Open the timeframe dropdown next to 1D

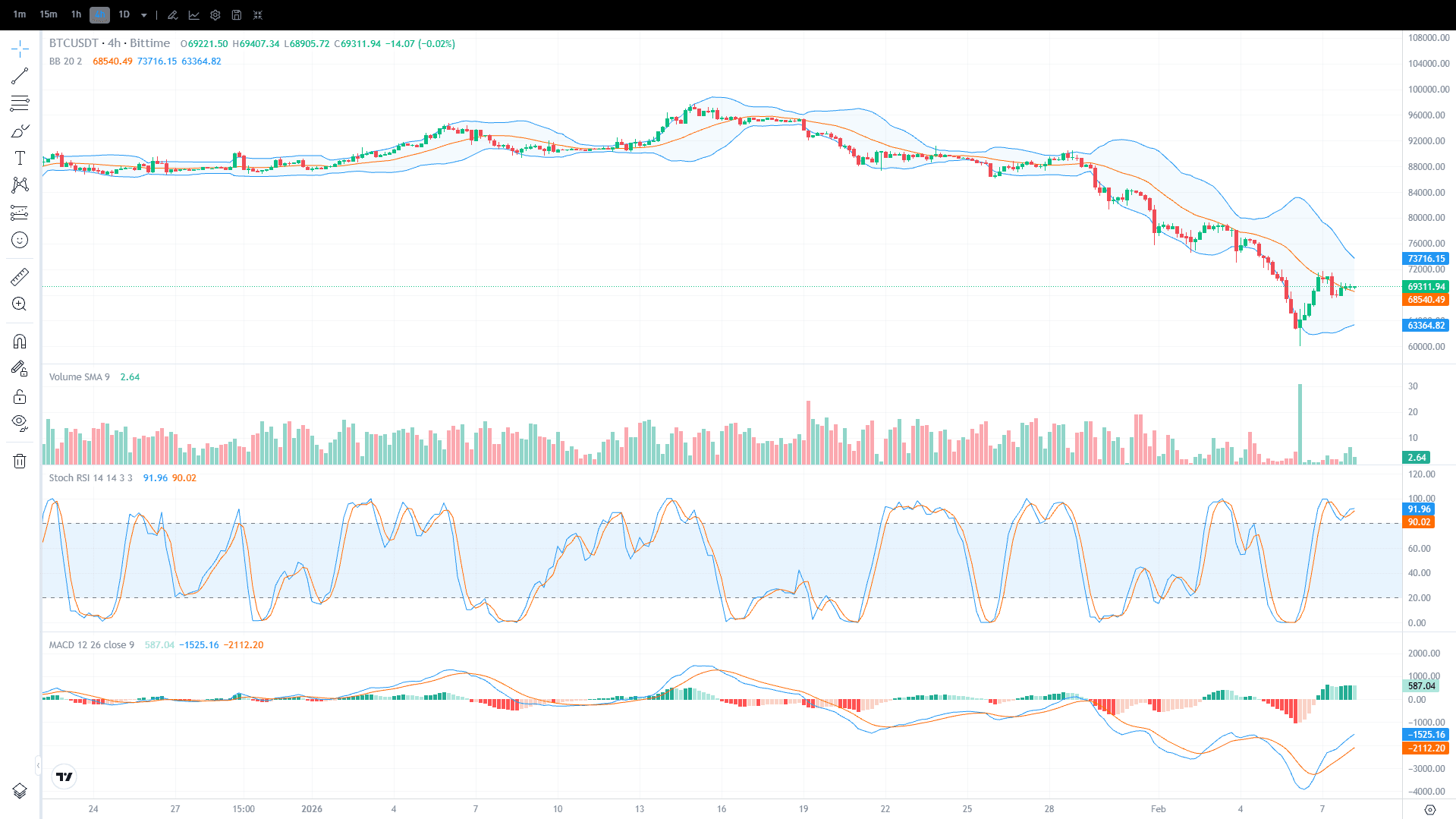pos(143,14)
